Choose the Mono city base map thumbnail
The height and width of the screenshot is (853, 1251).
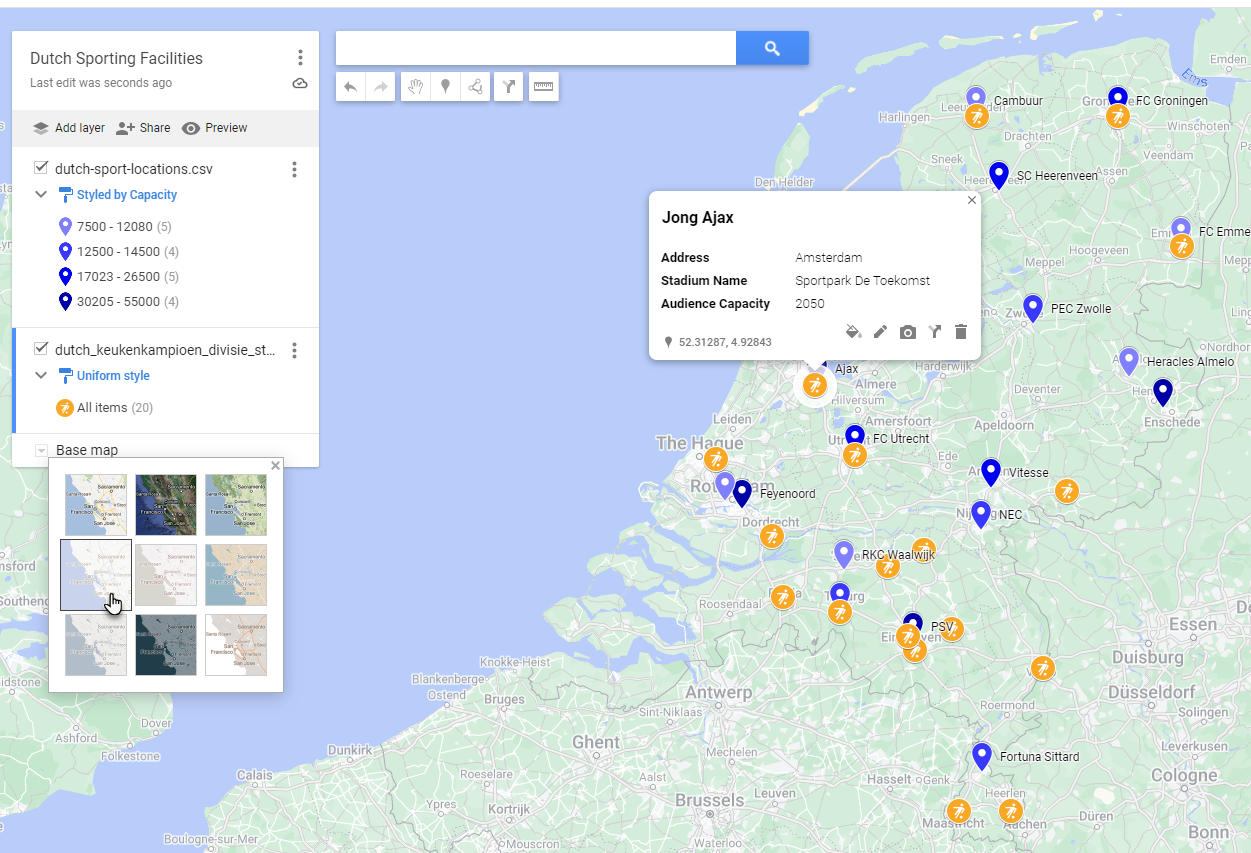[x=166, y=575]
